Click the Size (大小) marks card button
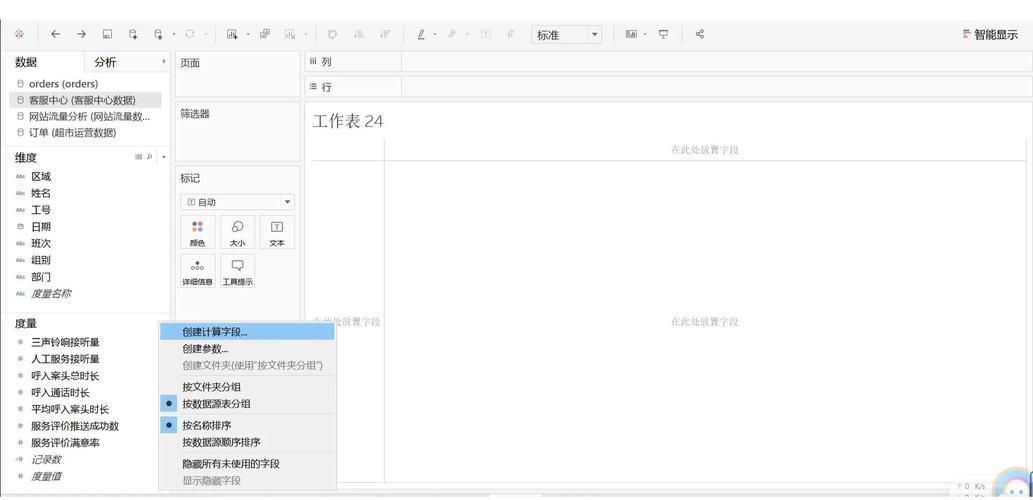Screen dimensions: 1033x500 237,233
